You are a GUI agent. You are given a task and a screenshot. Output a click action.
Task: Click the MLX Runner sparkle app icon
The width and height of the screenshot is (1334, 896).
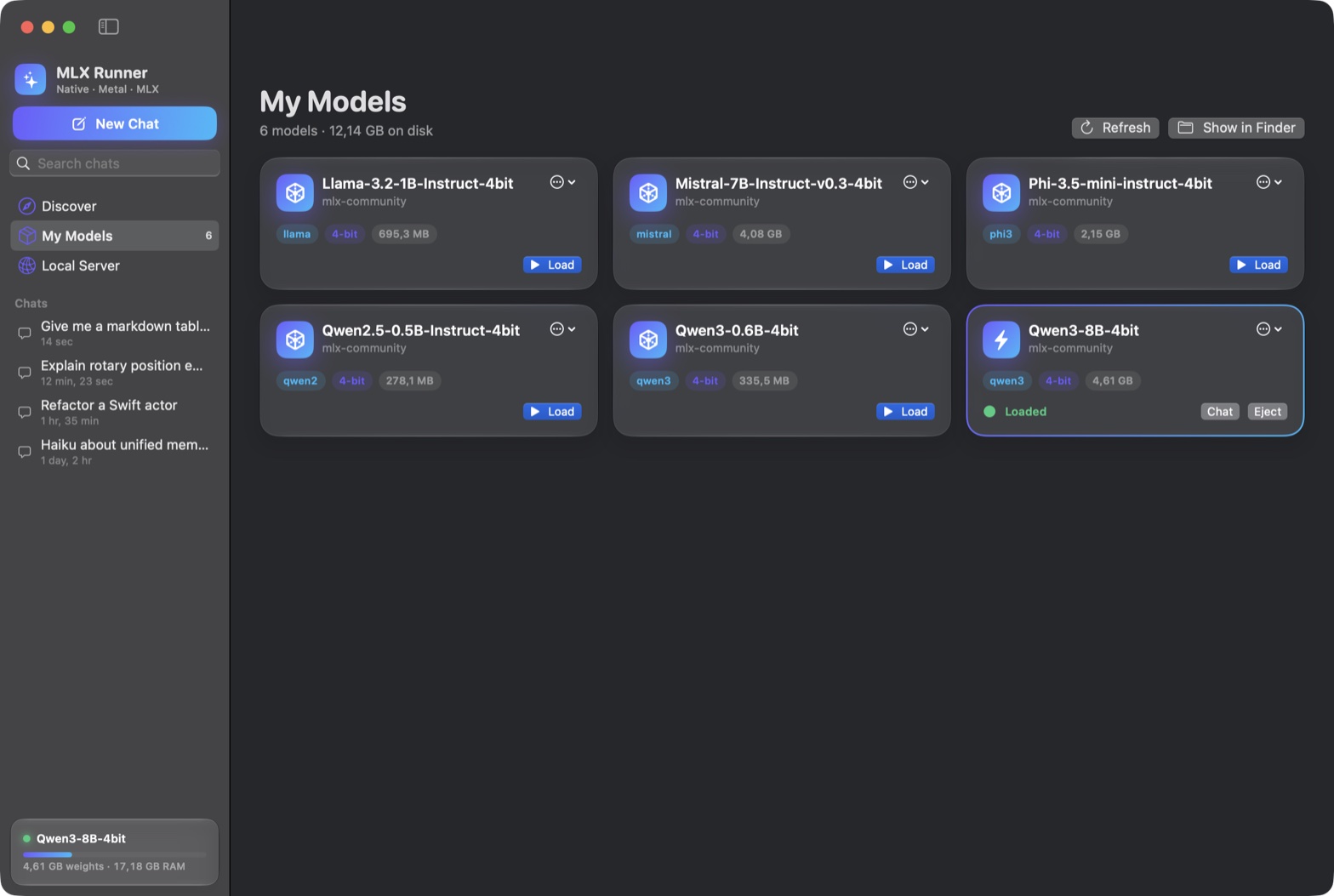31,80
